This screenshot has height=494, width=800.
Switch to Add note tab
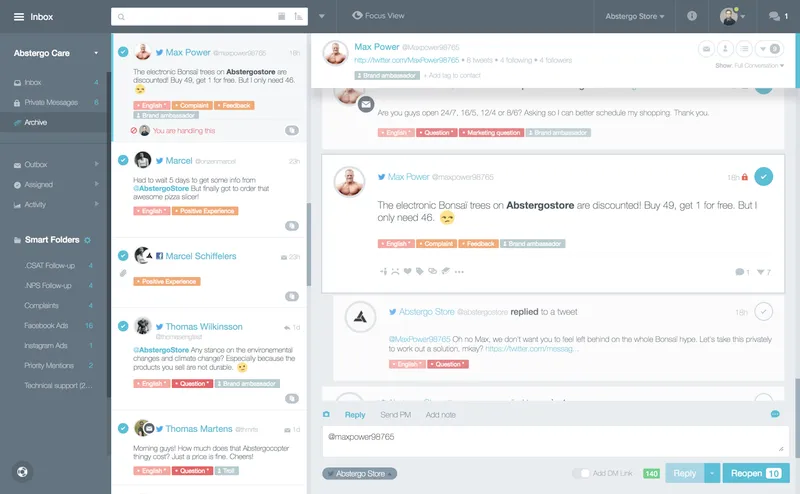pos(440,415)
